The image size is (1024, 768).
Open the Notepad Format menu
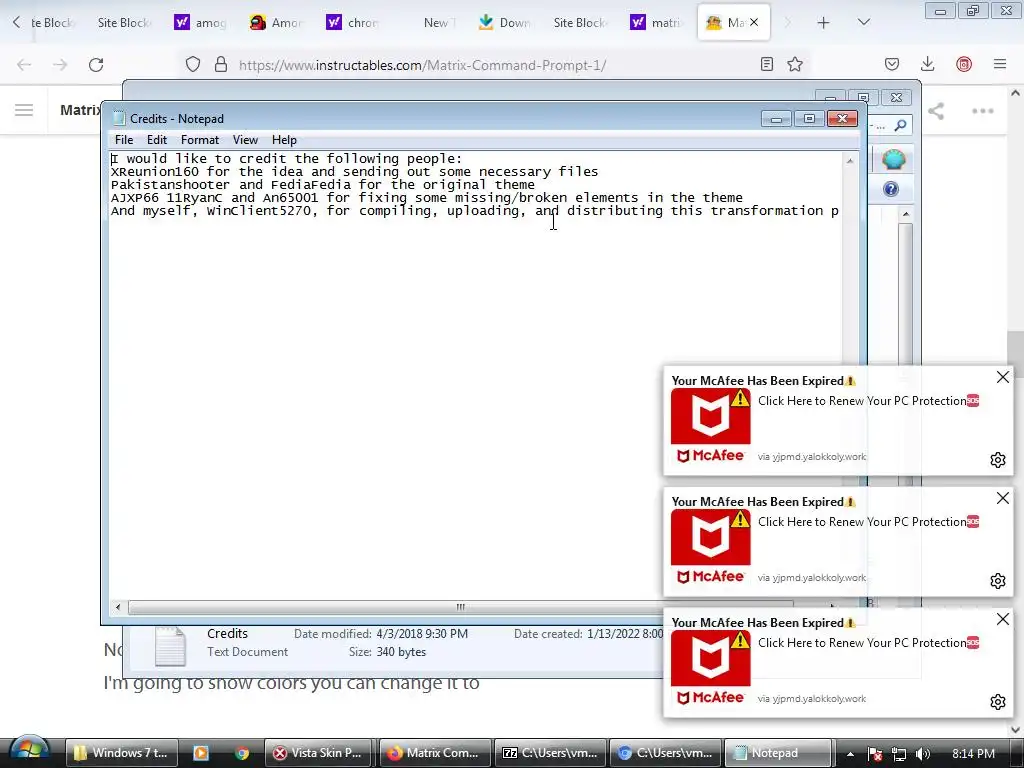[200, 140]
